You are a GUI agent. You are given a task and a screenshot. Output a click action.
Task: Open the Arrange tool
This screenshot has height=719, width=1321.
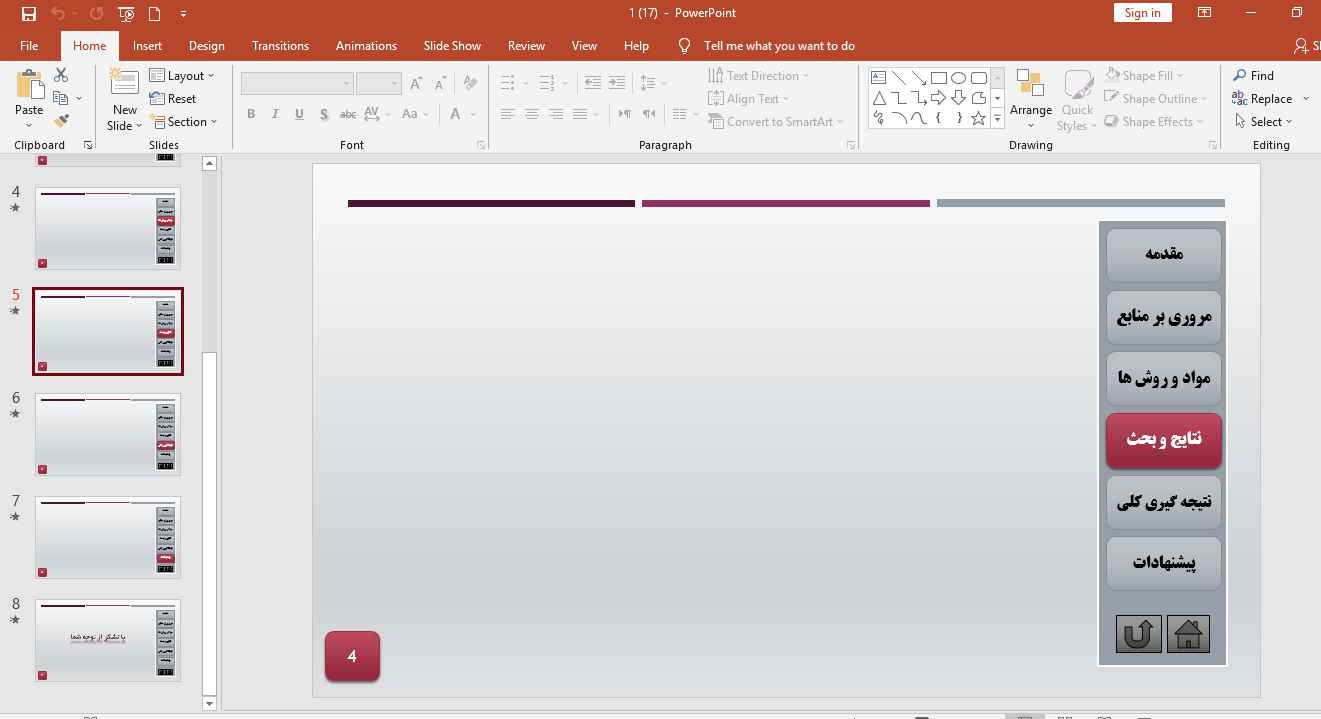click(x=1030, y=99)
